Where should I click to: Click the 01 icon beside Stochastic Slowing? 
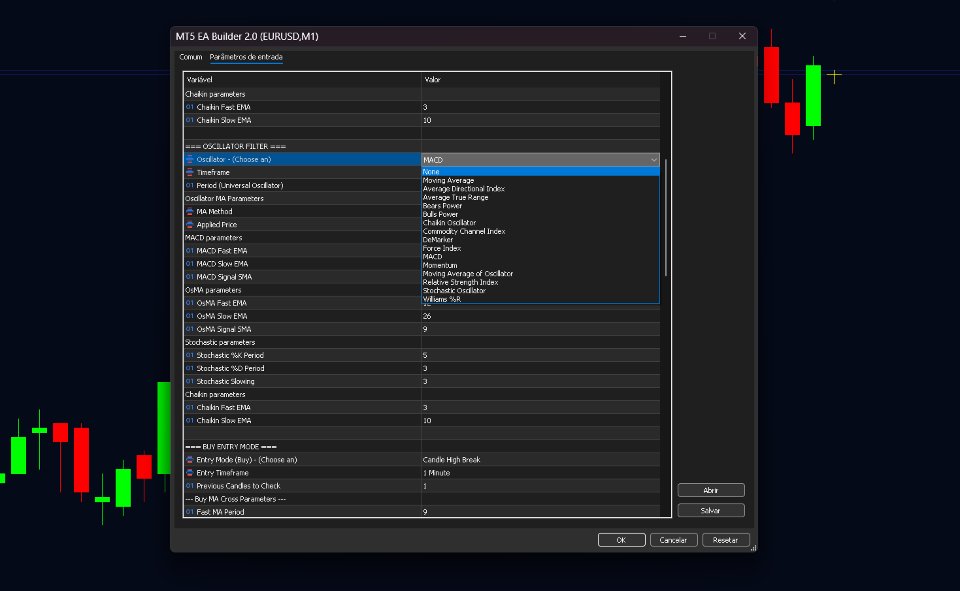point(190,382)
